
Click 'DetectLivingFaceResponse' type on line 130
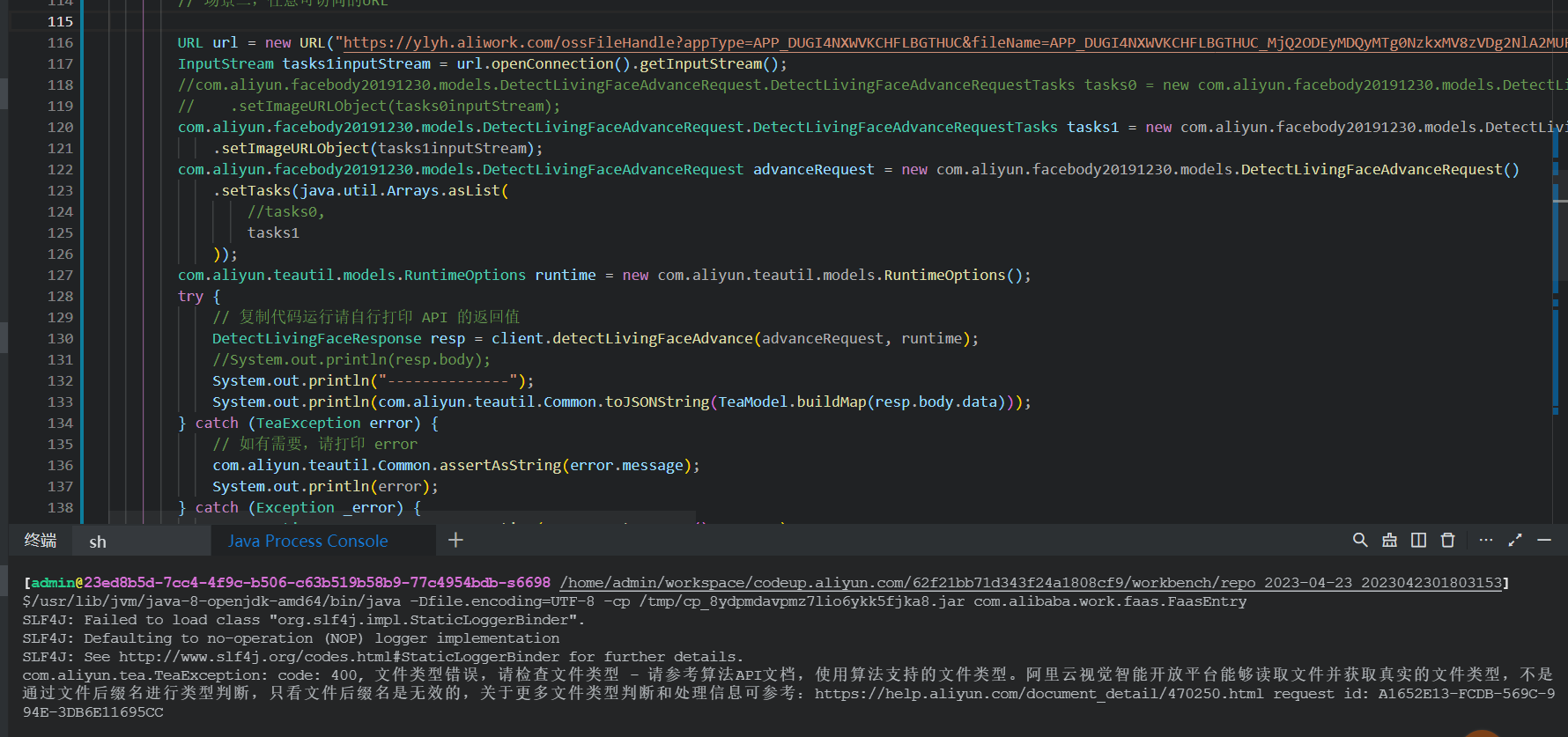pos(317,339)
